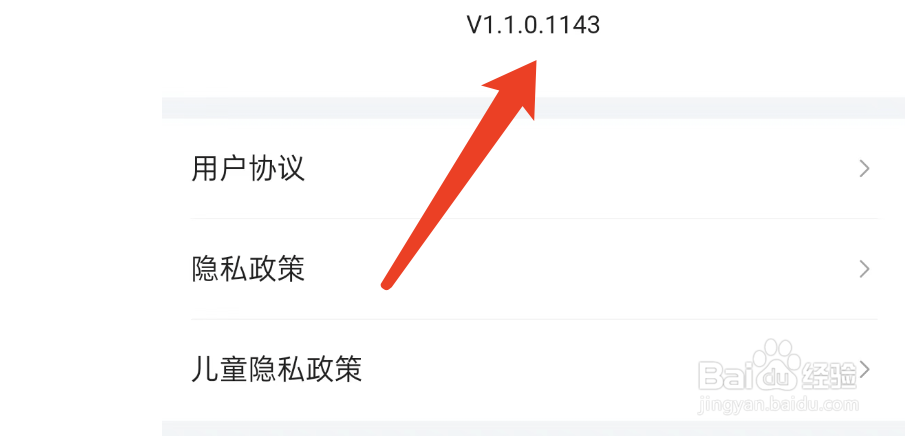Tap the chevron arrow beside 用户协议
Viewport: 910px width, 436px height.
click(864, 169)
